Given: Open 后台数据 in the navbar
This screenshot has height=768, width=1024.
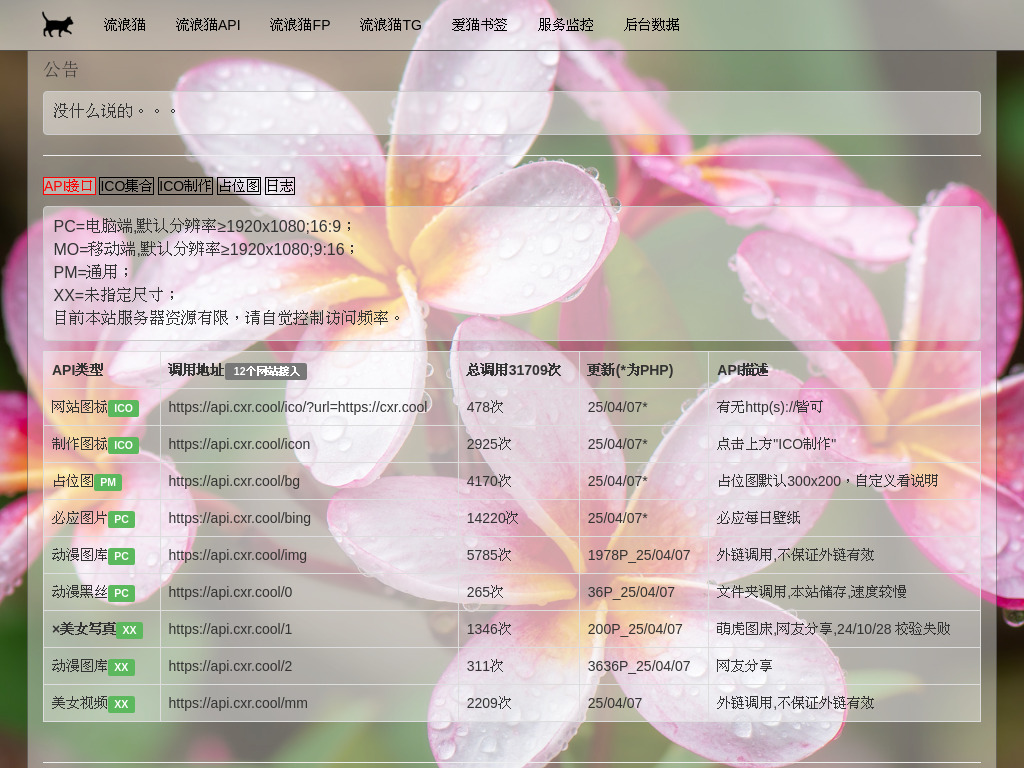Looking at the screenshot, I should pos(652,25).
